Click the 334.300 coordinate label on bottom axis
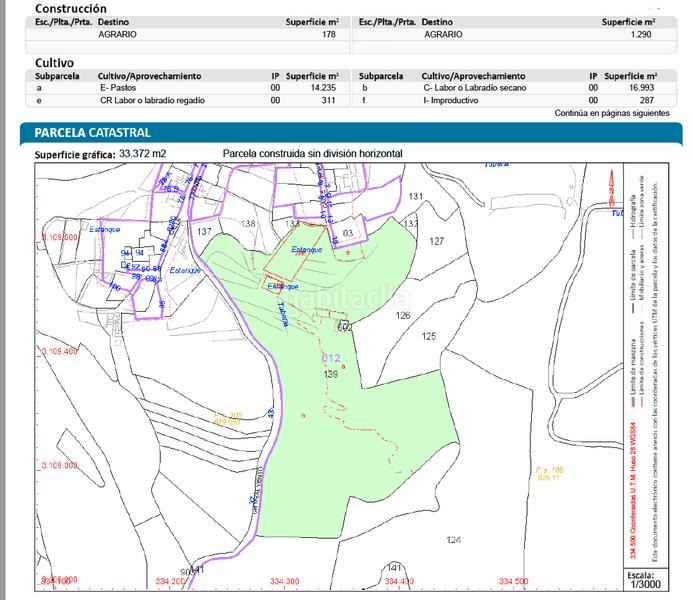This screenshot has width=693, height=600. point(285,581)
